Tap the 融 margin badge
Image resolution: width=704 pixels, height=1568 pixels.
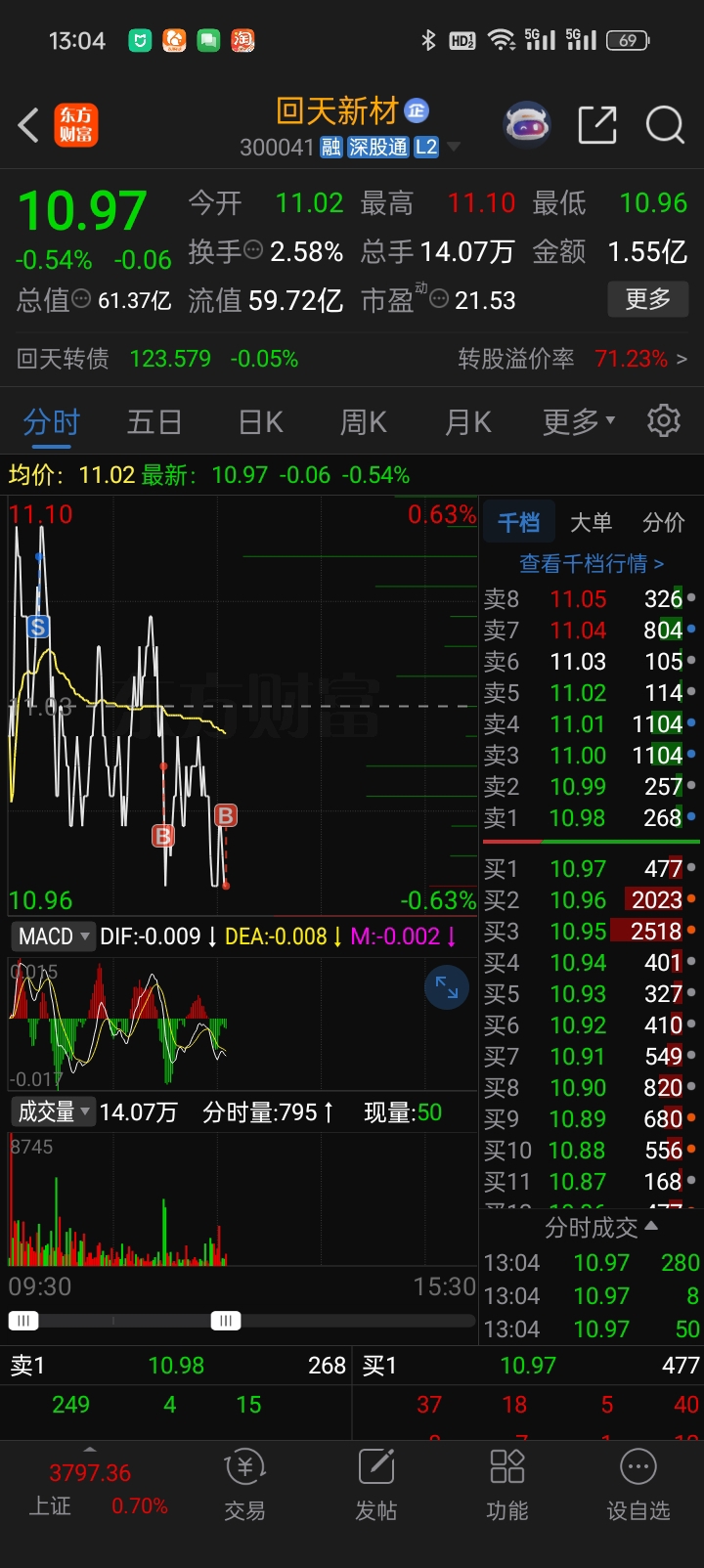pos(331,147)
